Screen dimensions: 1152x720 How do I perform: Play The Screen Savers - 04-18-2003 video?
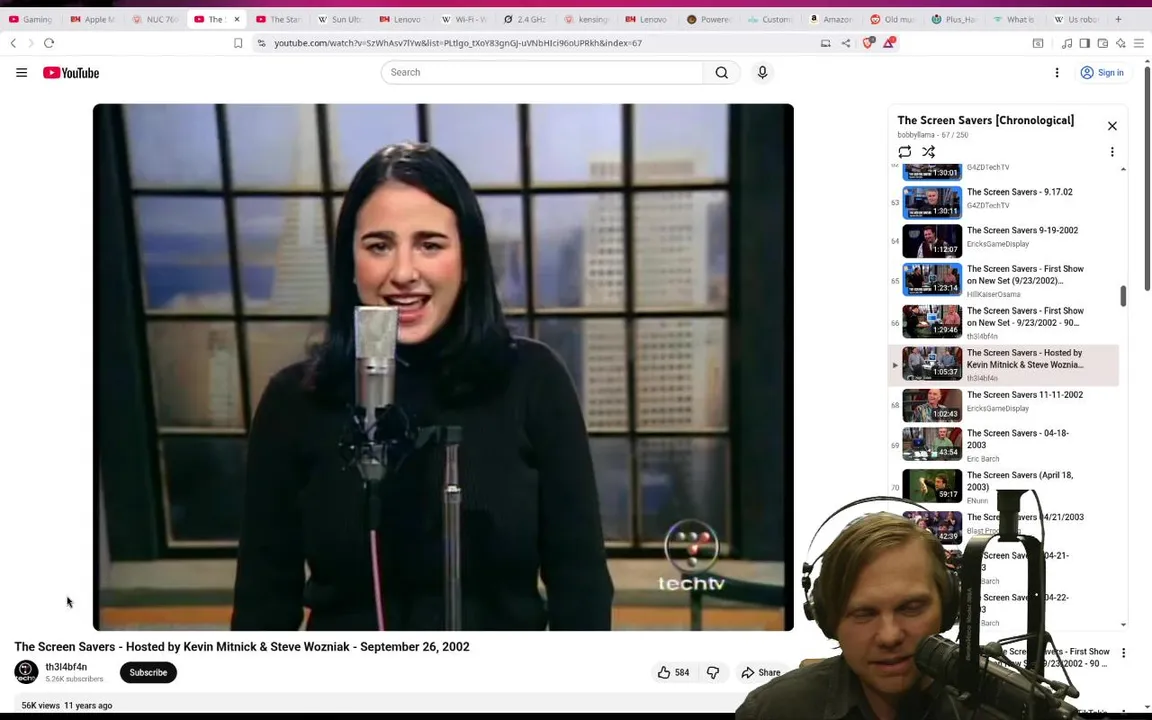point(1005,444)
